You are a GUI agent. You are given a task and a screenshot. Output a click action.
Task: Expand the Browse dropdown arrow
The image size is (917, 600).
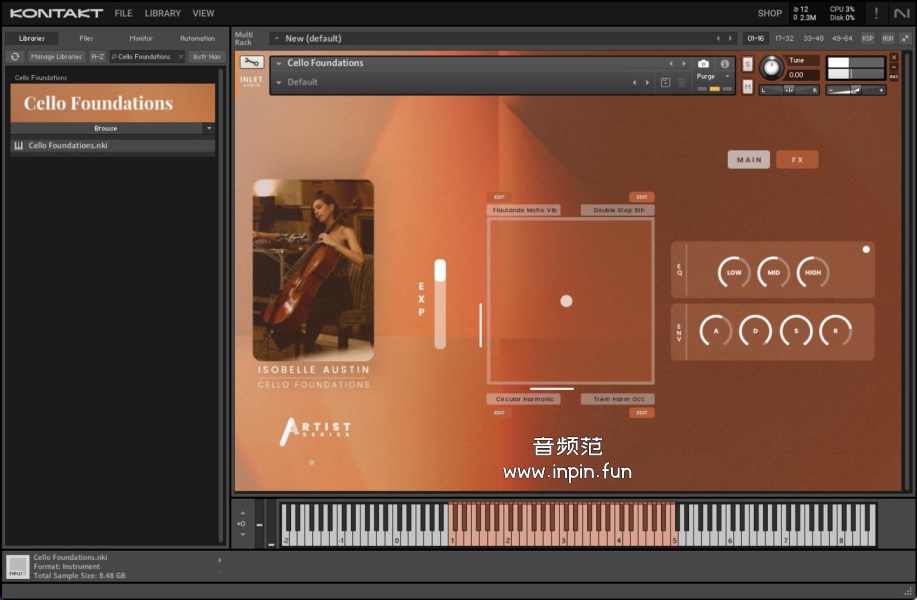click(208, 128)
